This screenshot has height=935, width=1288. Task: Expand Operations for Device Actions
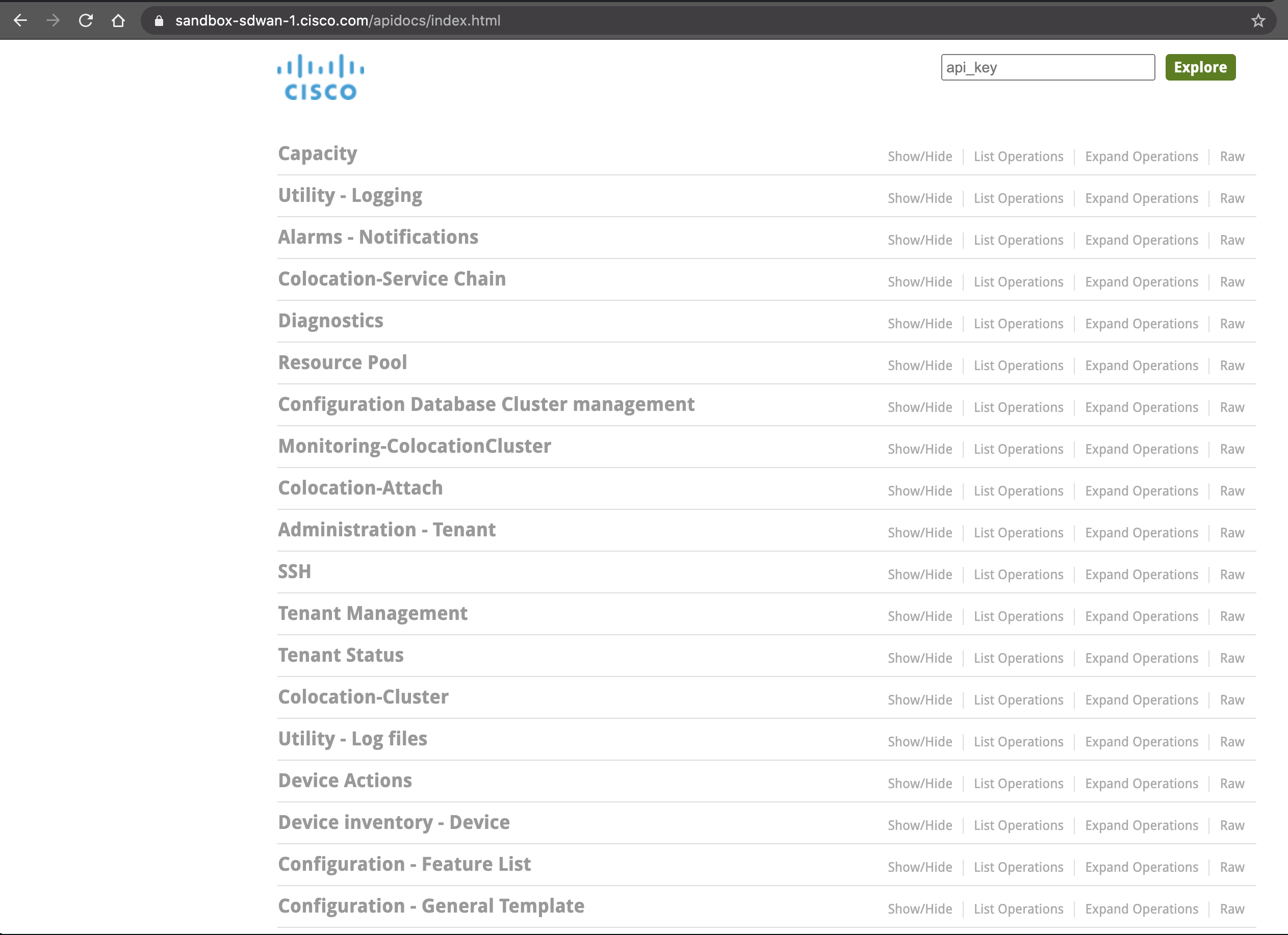1141,784
